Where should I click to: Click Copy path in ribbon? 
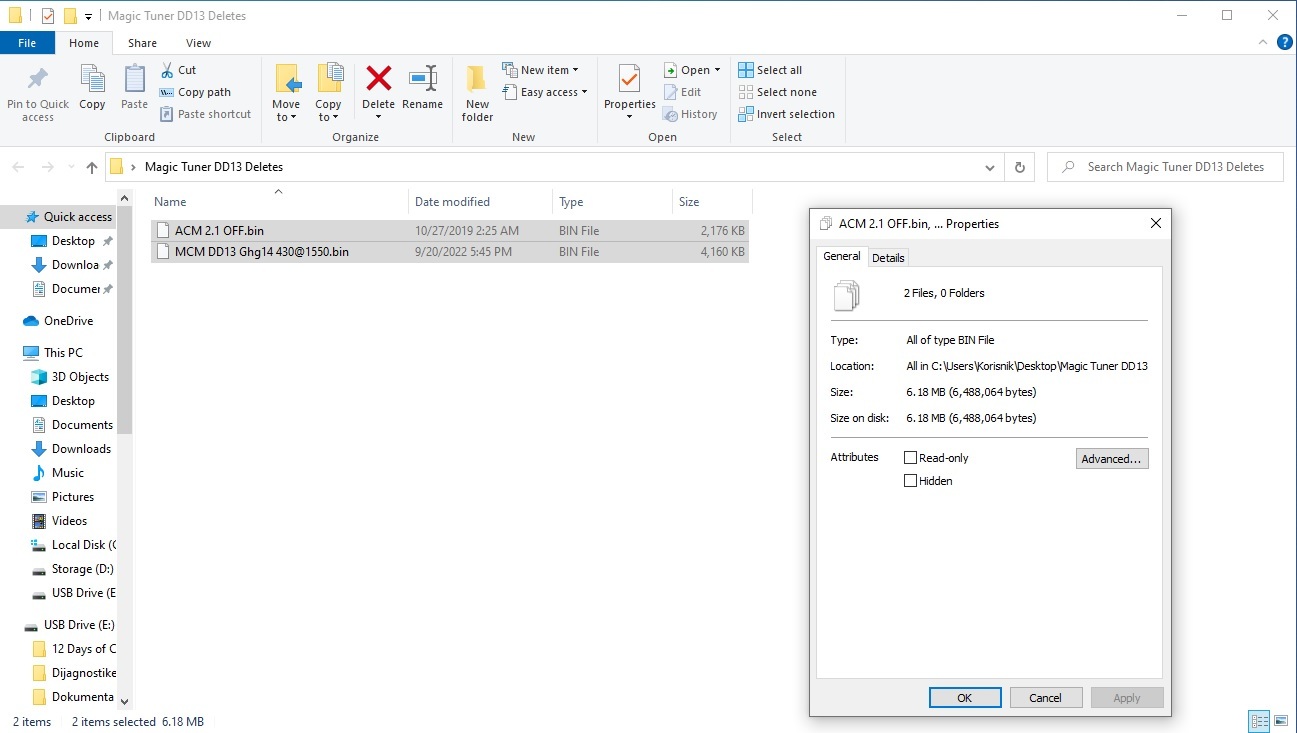tap(195, 92)
